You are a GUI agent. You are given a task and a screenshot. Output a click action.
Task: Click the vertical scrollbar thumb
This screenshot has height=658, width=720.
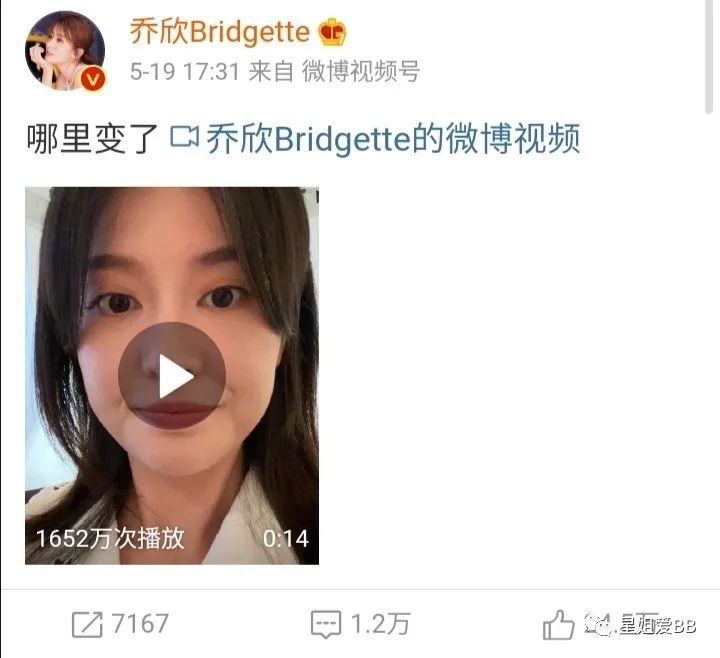[x=709, y=55]
